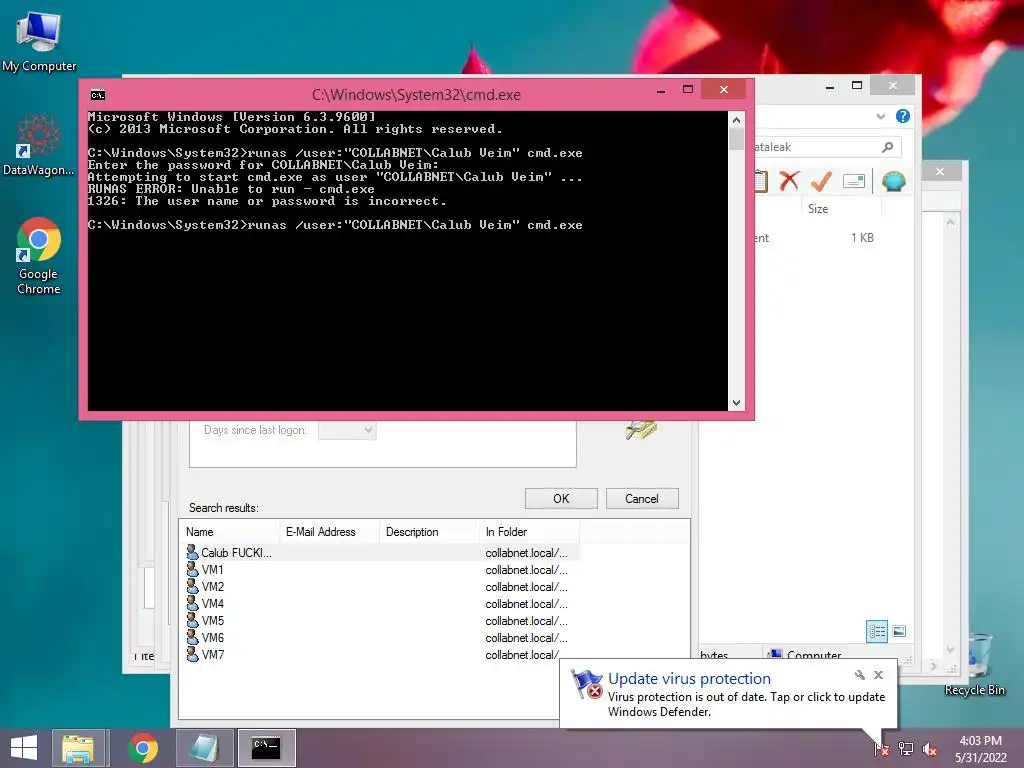1024x768 pixels.
Task: Click cmd scrollbar down arrow
Action: (x=737, y=403)
